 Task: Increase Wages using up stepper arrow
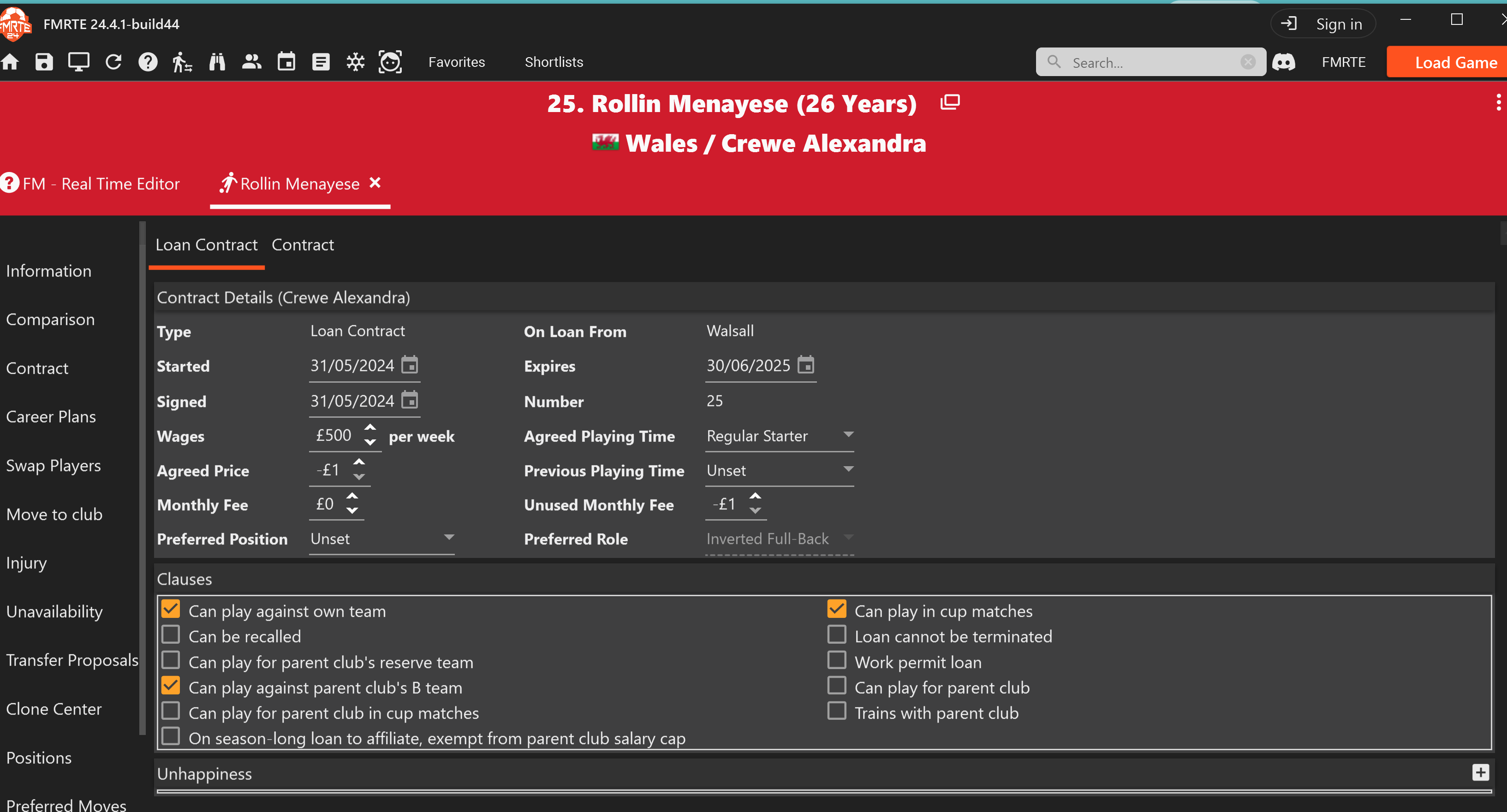(370, 428)
